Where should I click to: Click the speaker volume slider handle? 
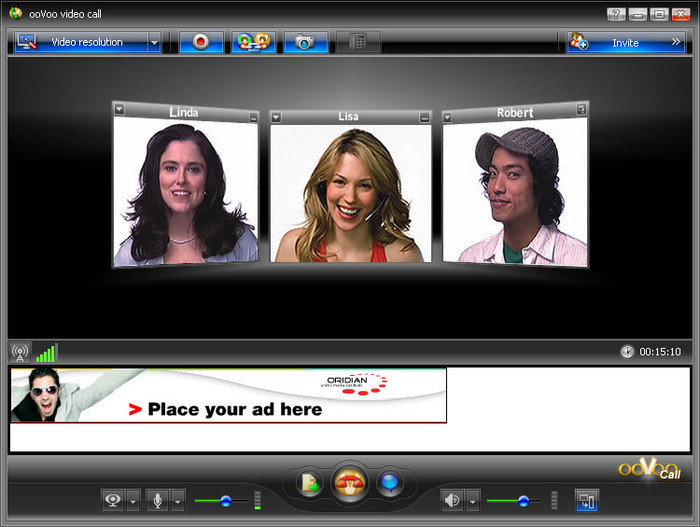pos(520,500)
